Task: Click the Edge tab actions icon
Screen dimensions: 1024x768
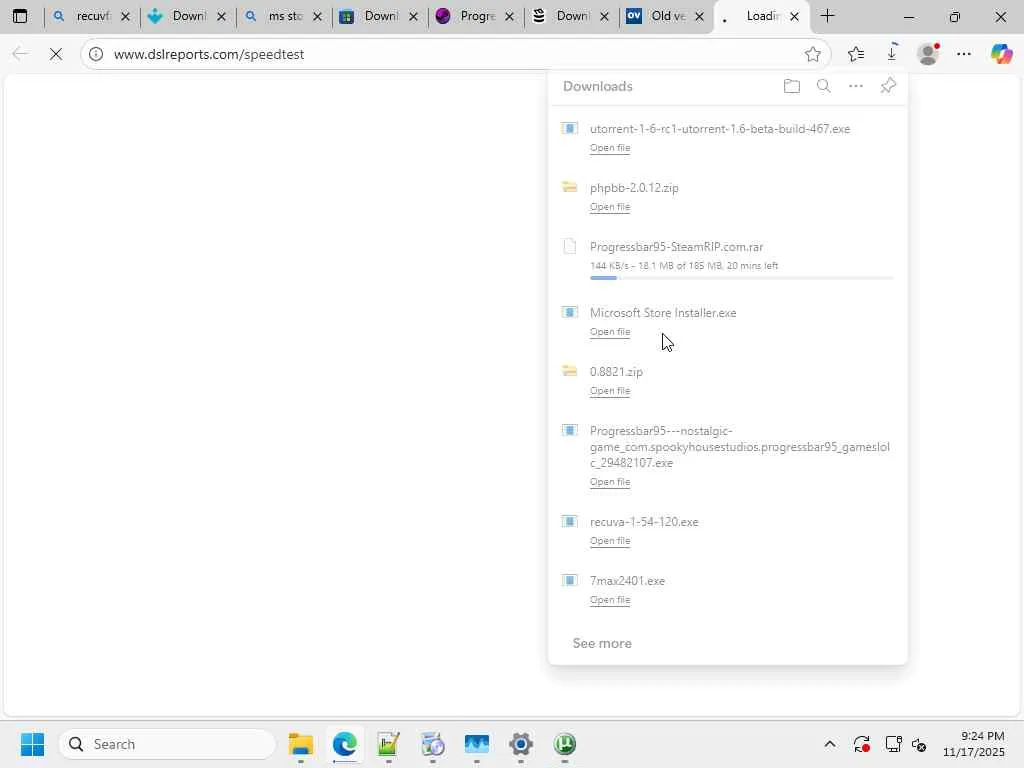Action: tap(20, 16)
